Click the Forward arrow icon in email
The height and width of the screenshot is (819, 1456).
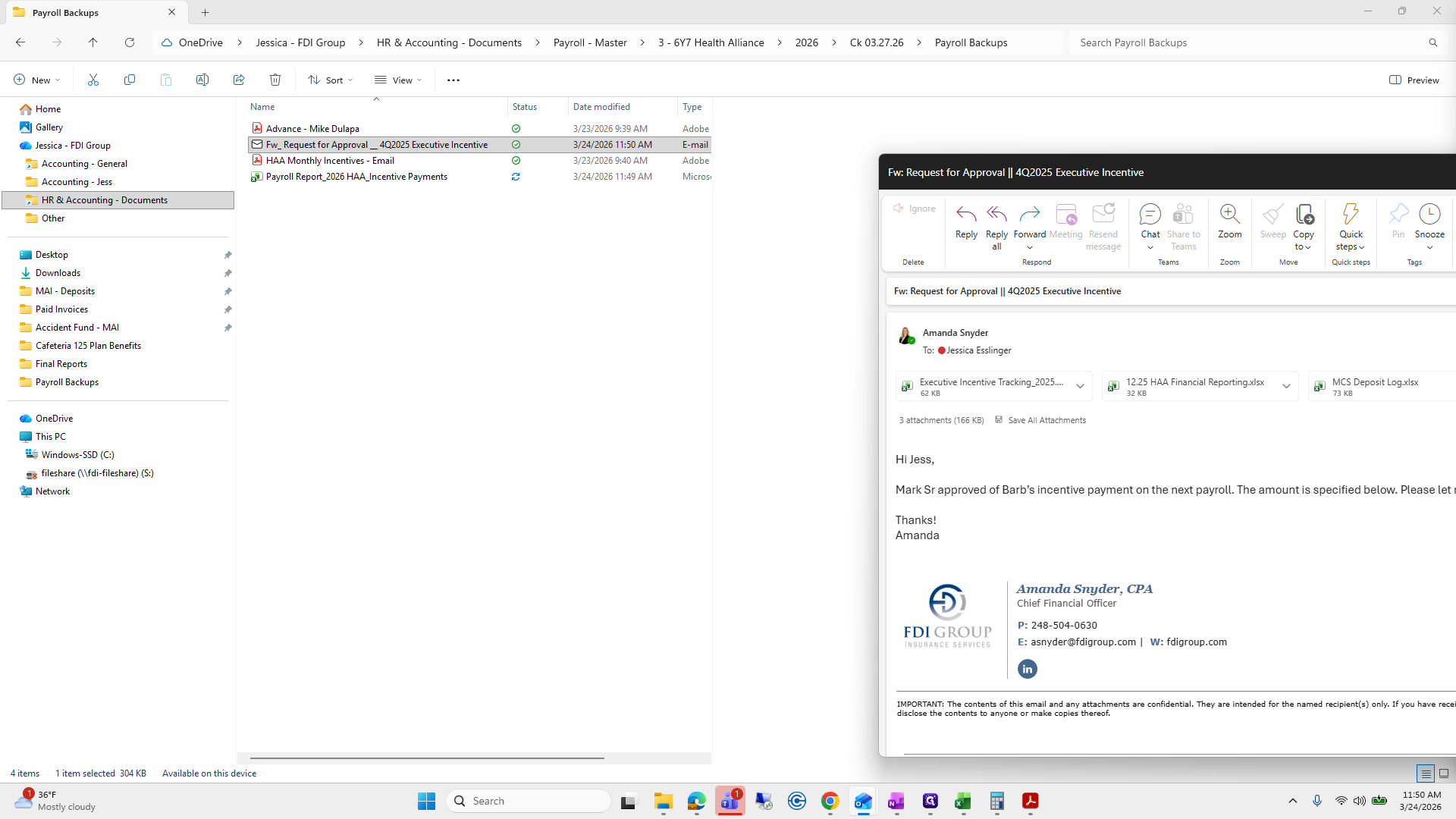pyautogui.click(x=1029, y=215)
